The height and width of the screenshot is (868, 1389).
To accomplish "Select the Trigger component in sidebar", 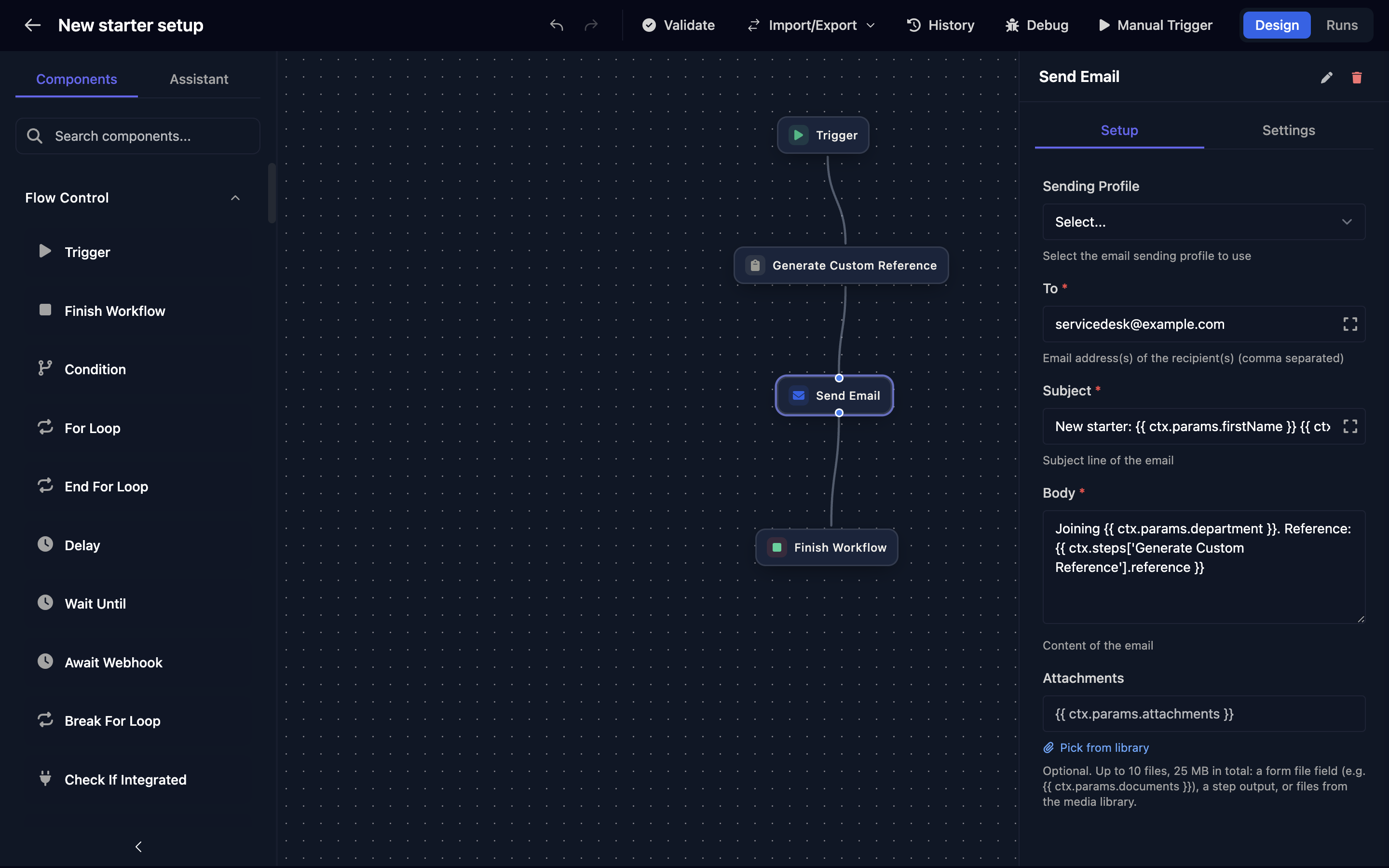I will pos(138,252).
